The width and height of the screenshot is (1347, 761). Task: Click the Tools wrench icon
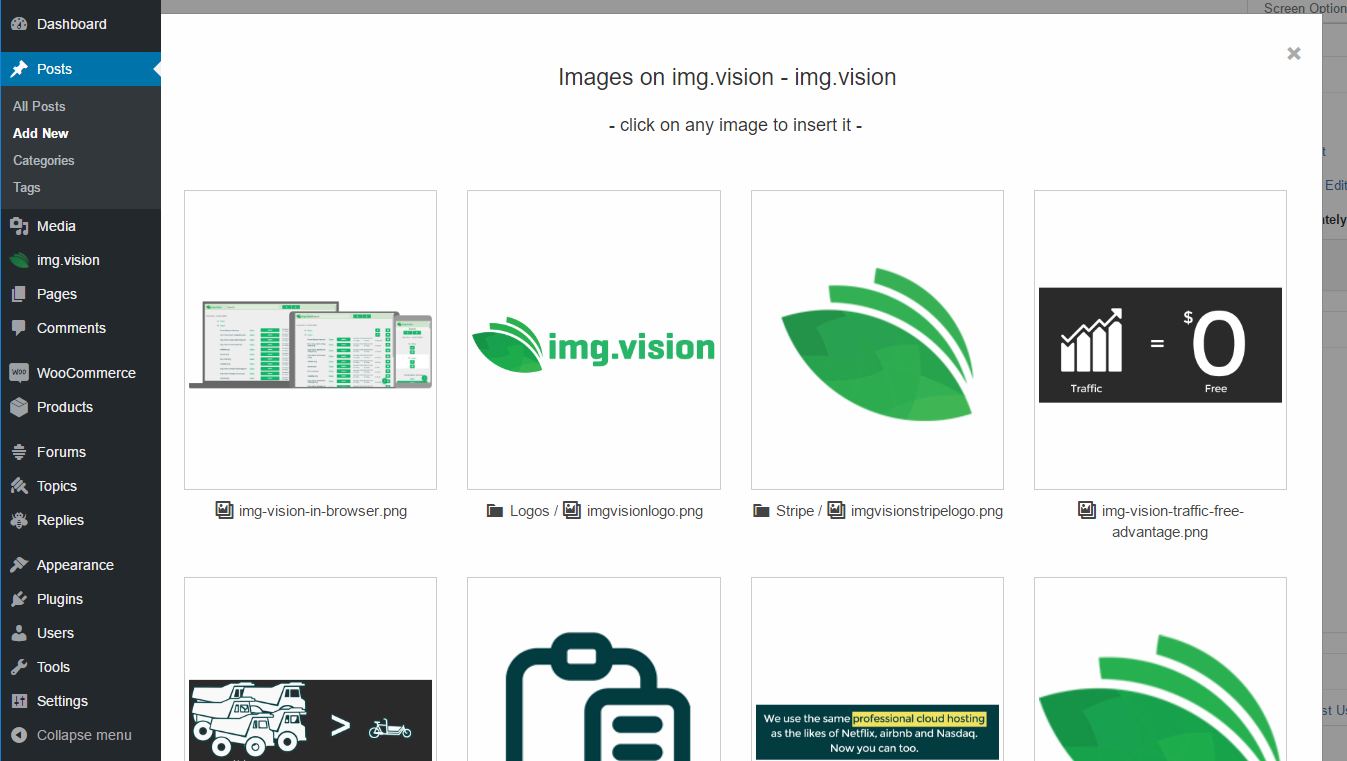19,667
